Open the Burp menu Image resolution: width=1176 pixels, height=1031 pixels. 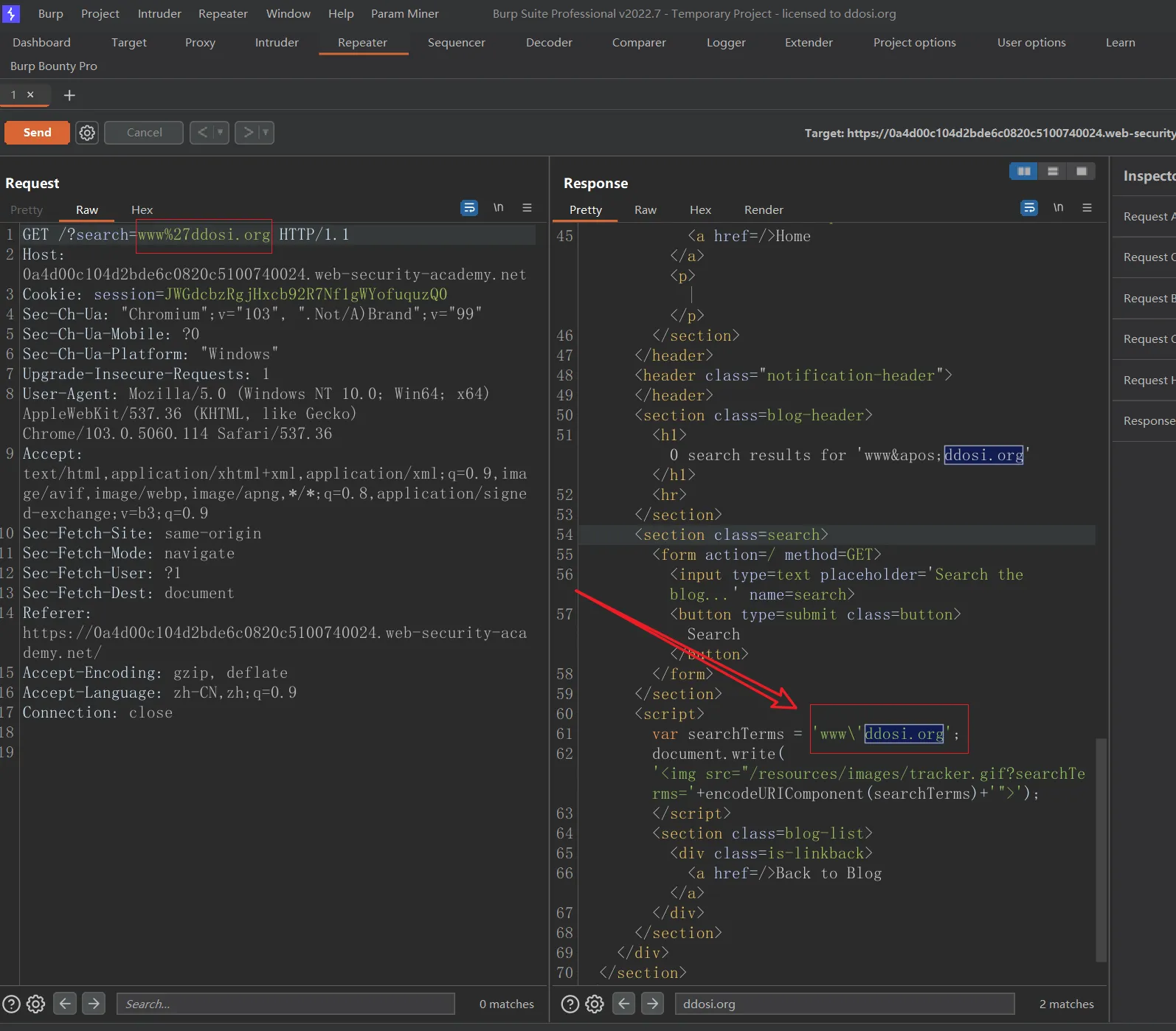pyautogui.click(x=51, y=13)
